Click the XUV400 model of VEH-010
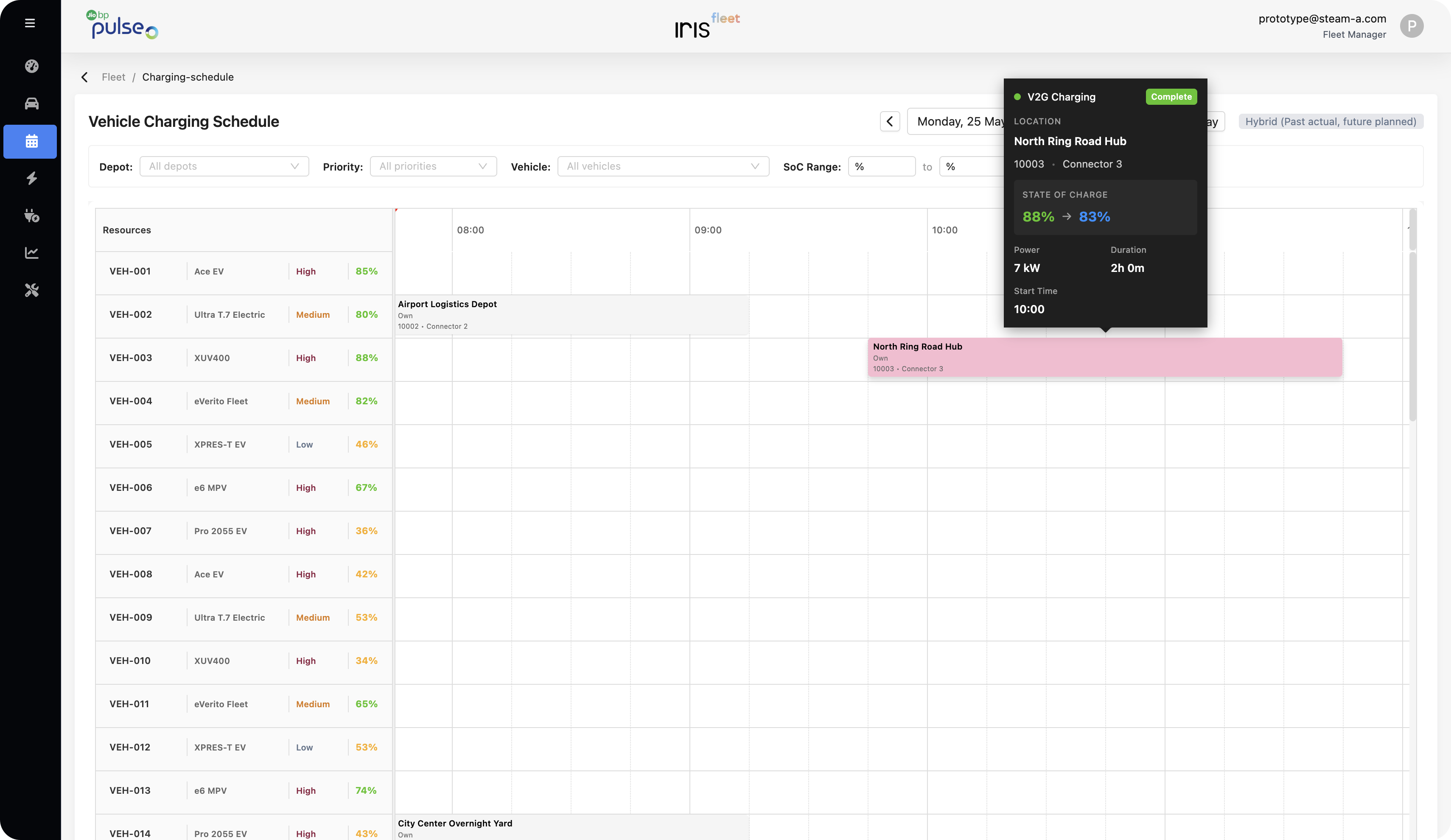The image size is (1451, 840). click(212, 661)
